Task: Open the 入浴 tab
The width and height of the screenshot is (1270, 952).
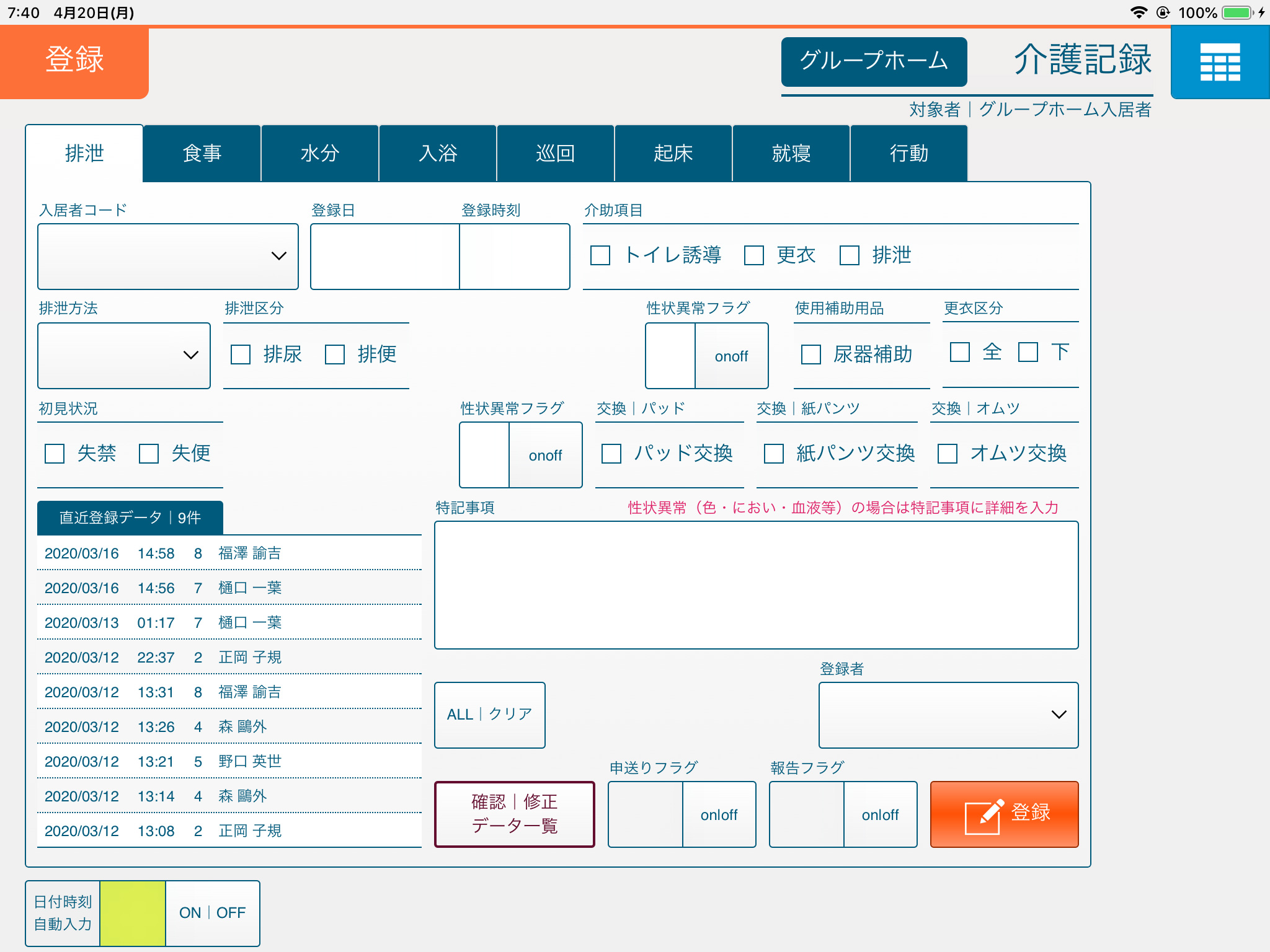Action: coord(438,153)
